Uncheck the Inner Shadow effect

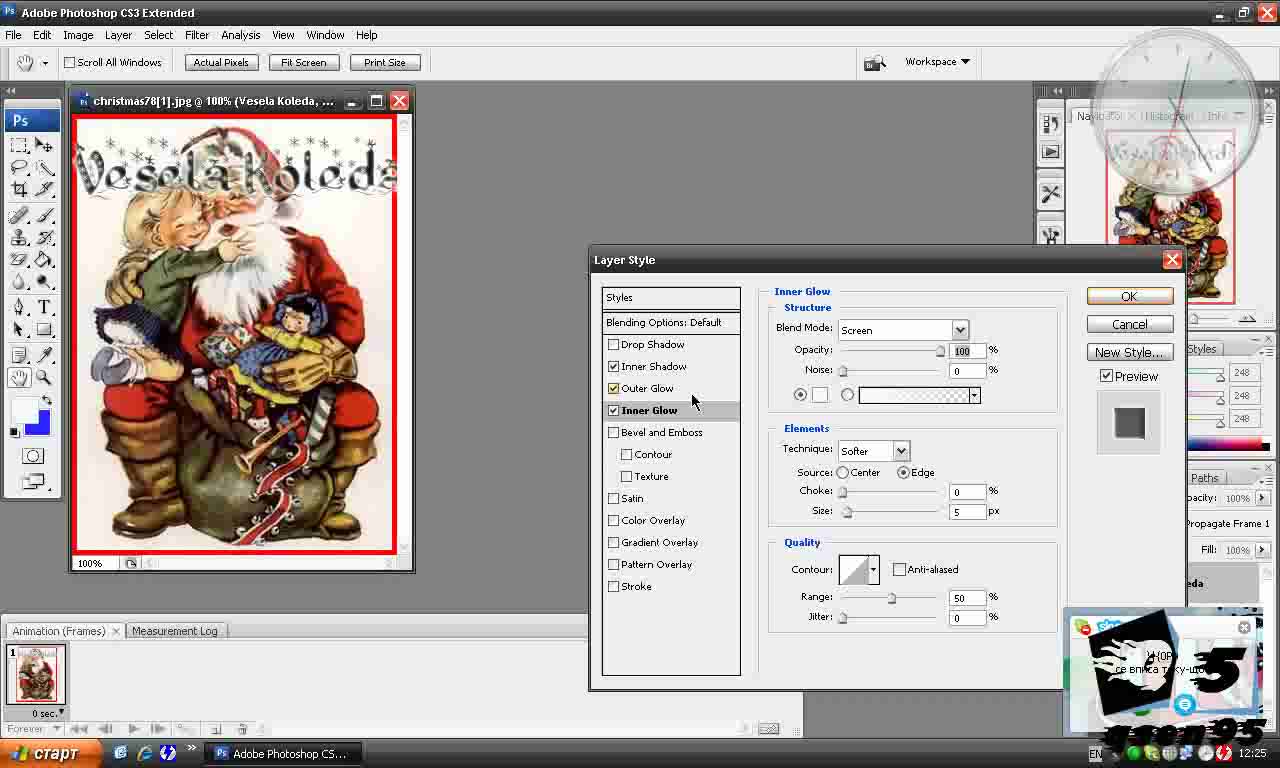[x=613, y=367]
